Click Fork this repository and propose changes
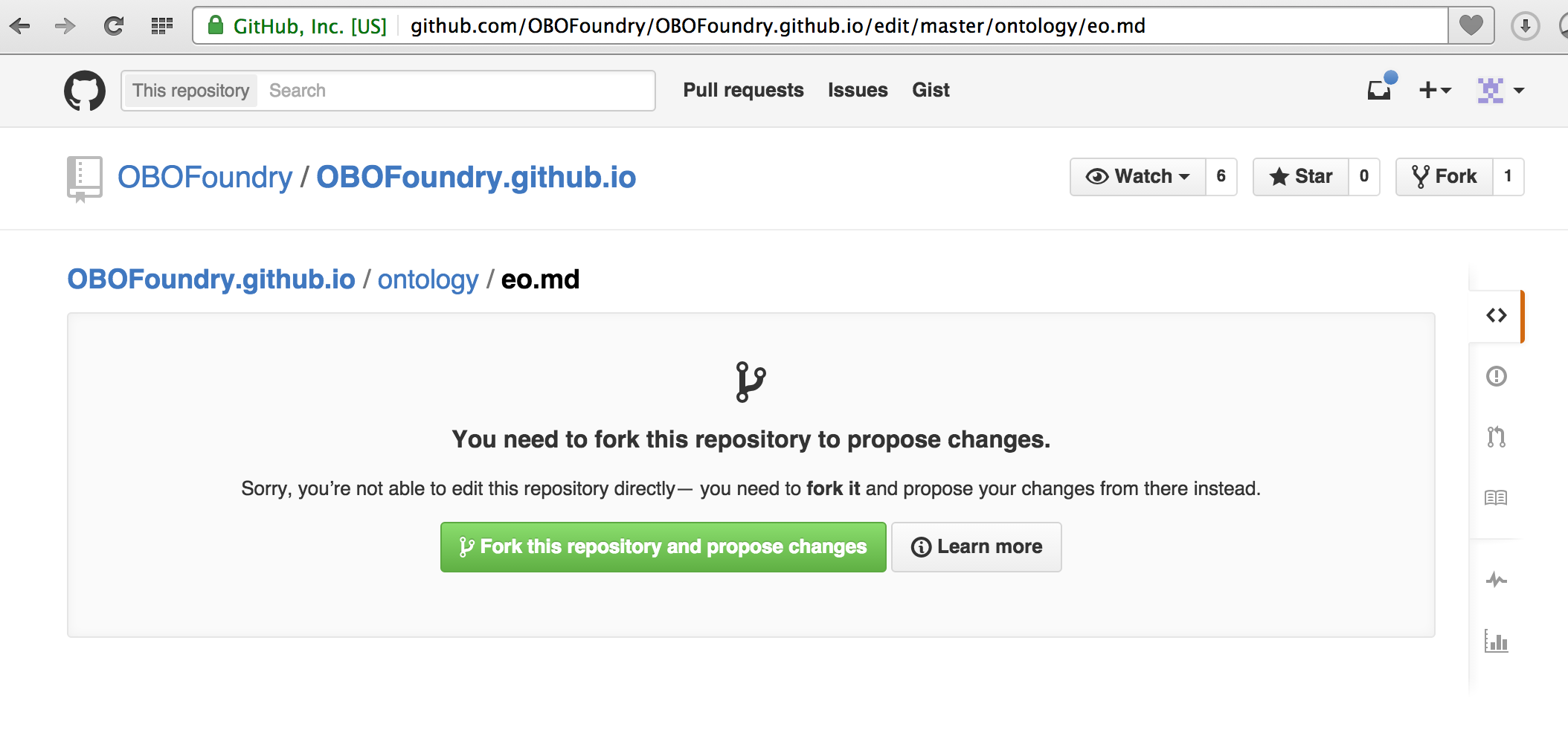The height and width of the screenshot is (730, 1568). click(x=663, y=547)
